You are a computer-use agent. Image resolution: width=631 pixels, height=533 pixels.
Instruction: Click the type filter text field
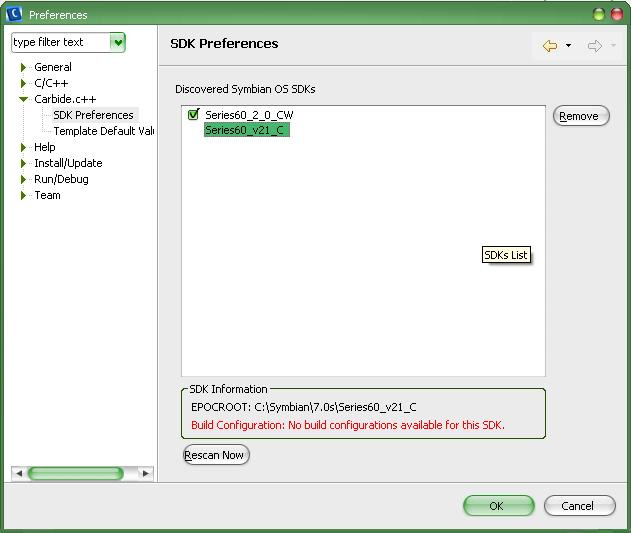pyautogui.click(x=61, y=42)
